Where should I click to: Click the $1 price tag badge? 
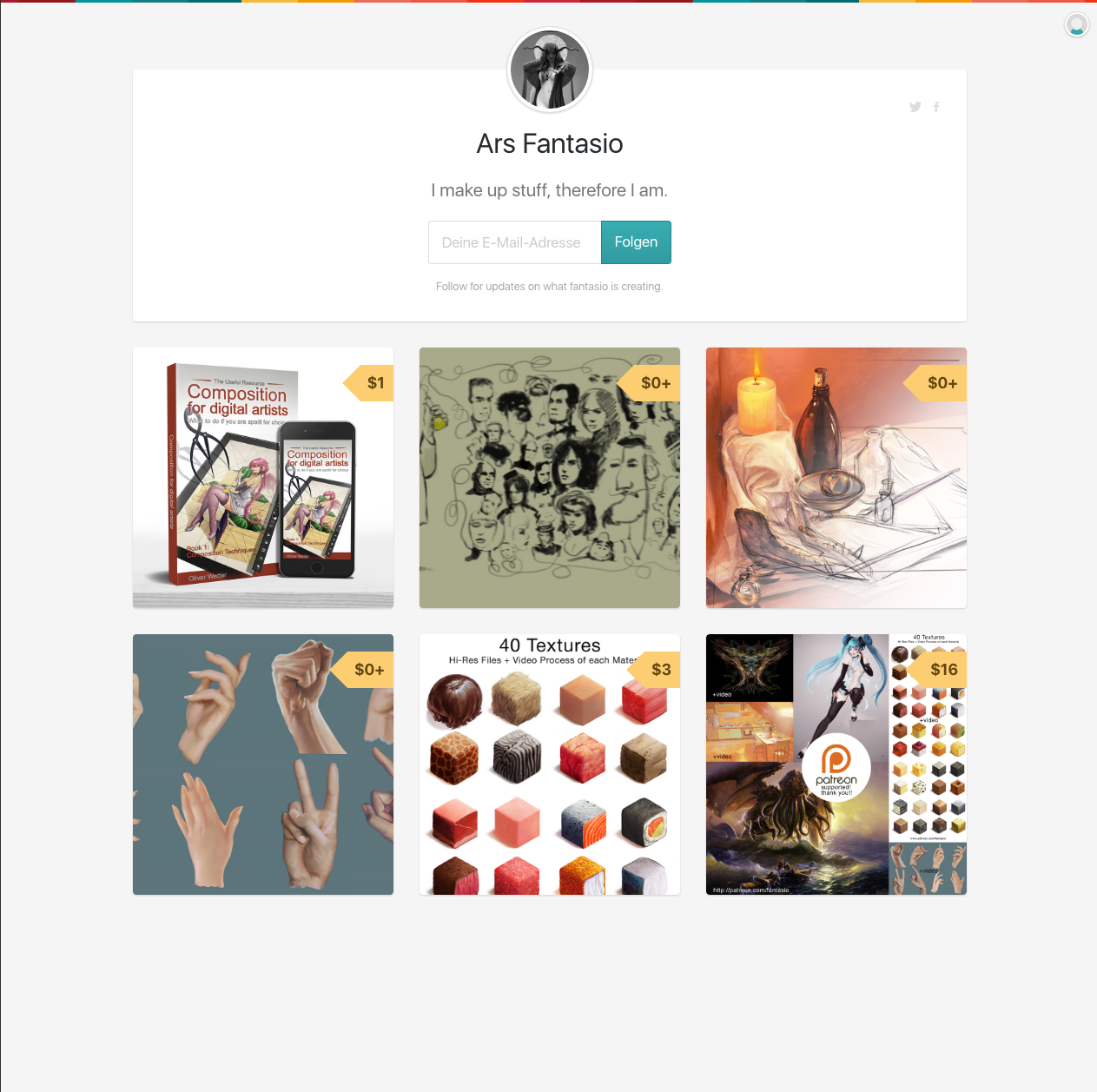(369, 383)
